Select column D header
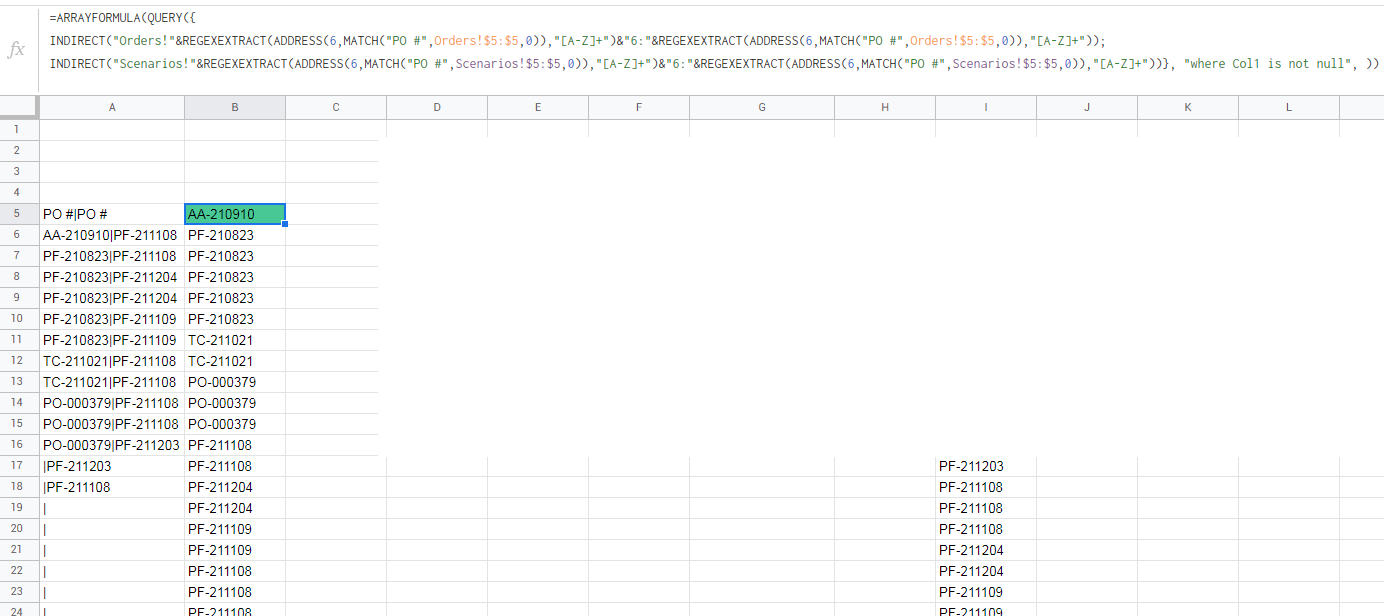The image size is (1384, 616). 437,107
